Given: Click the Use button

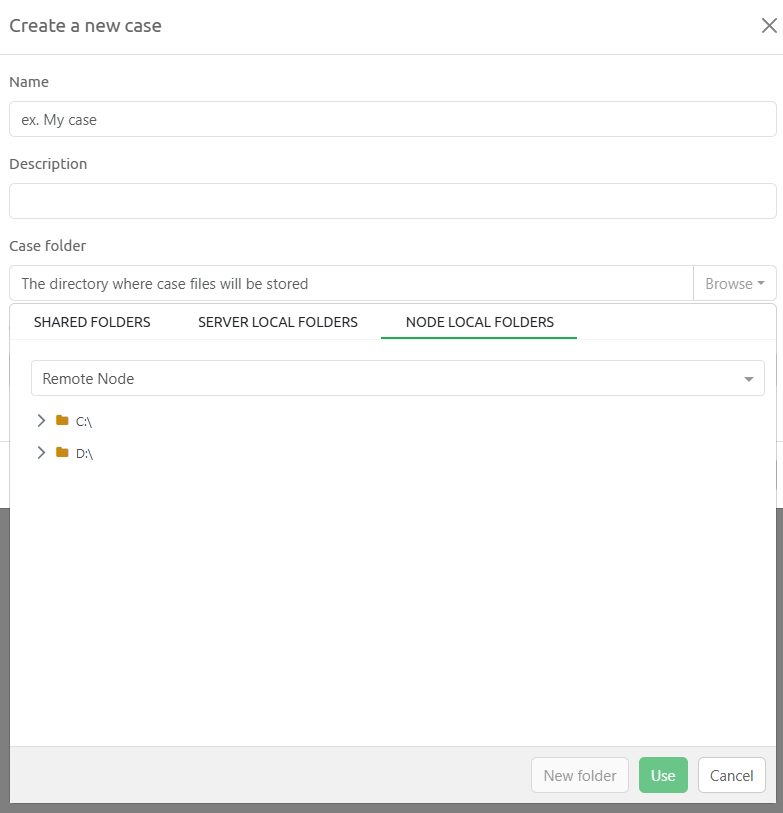Looking at the screenshot, I should (662, 775).
